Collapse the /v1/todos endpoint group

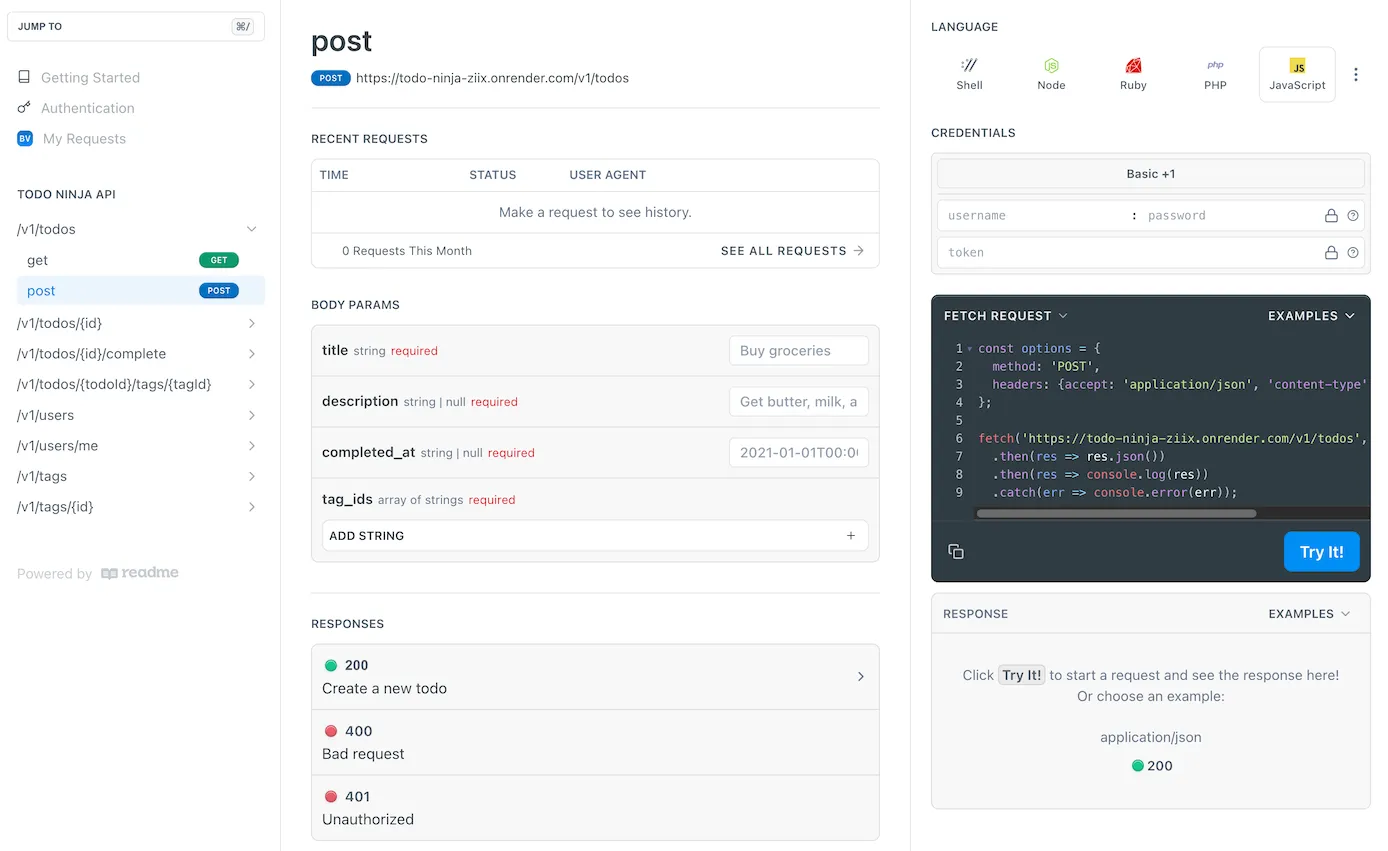[x=252, y=229]
